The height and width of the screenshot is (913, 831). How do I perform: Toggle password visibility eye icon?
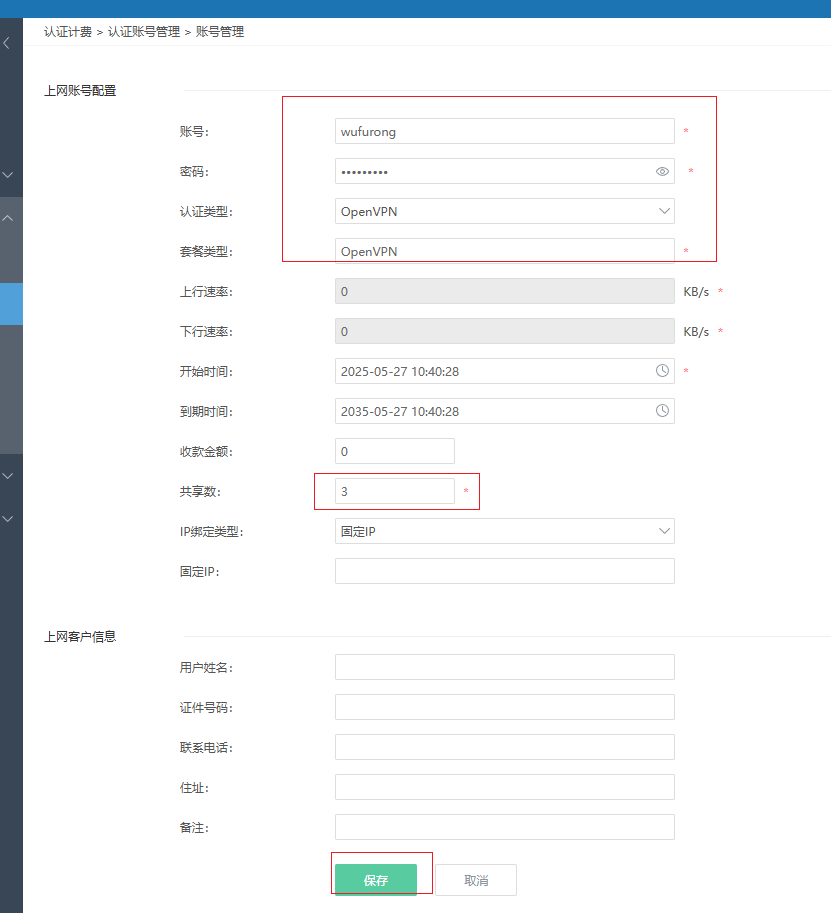(662, 172)
